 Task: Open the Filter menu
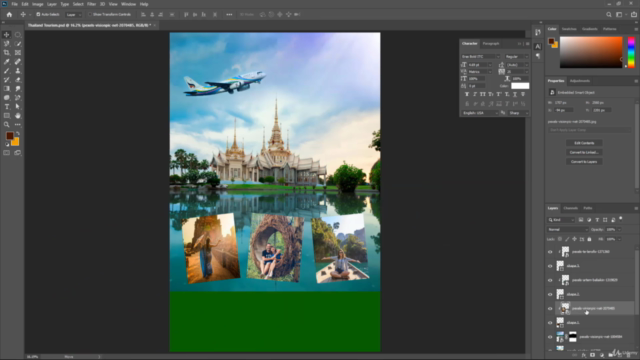[91, 4]
